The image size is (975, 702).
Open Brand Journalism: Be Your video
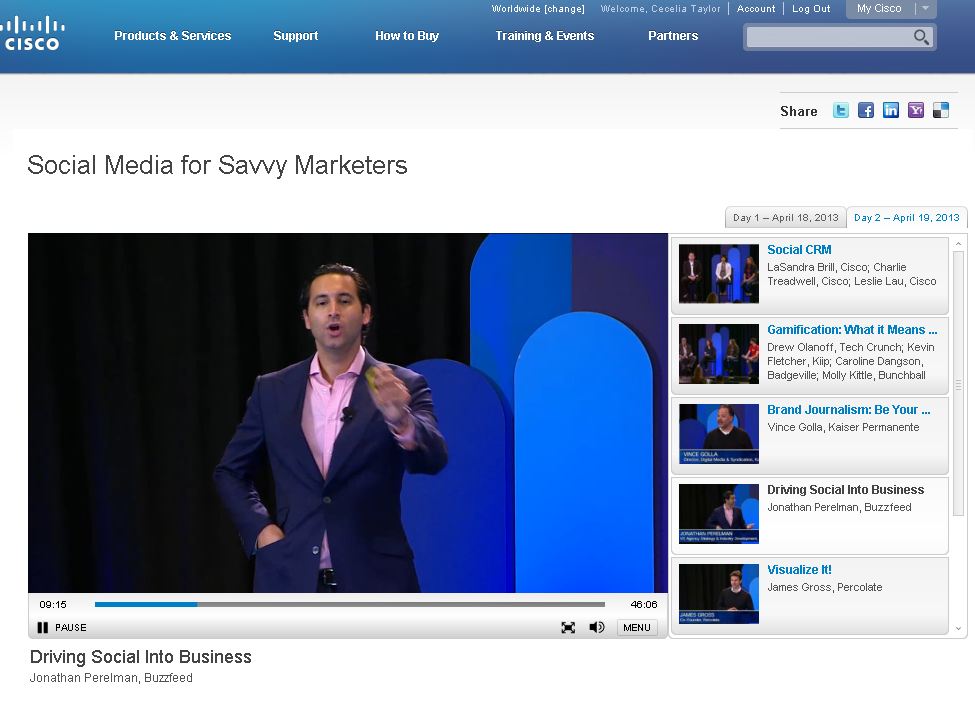pyautogui.click(x=849, y=410)
